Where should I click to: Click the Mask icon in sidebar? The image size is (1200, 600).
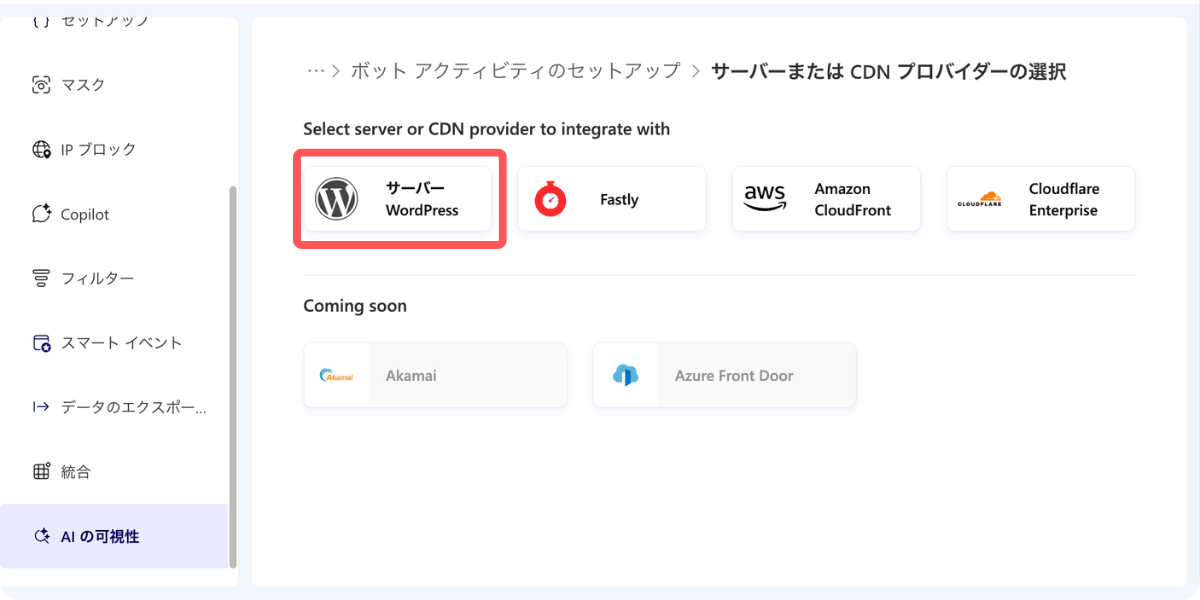(41, 85)
